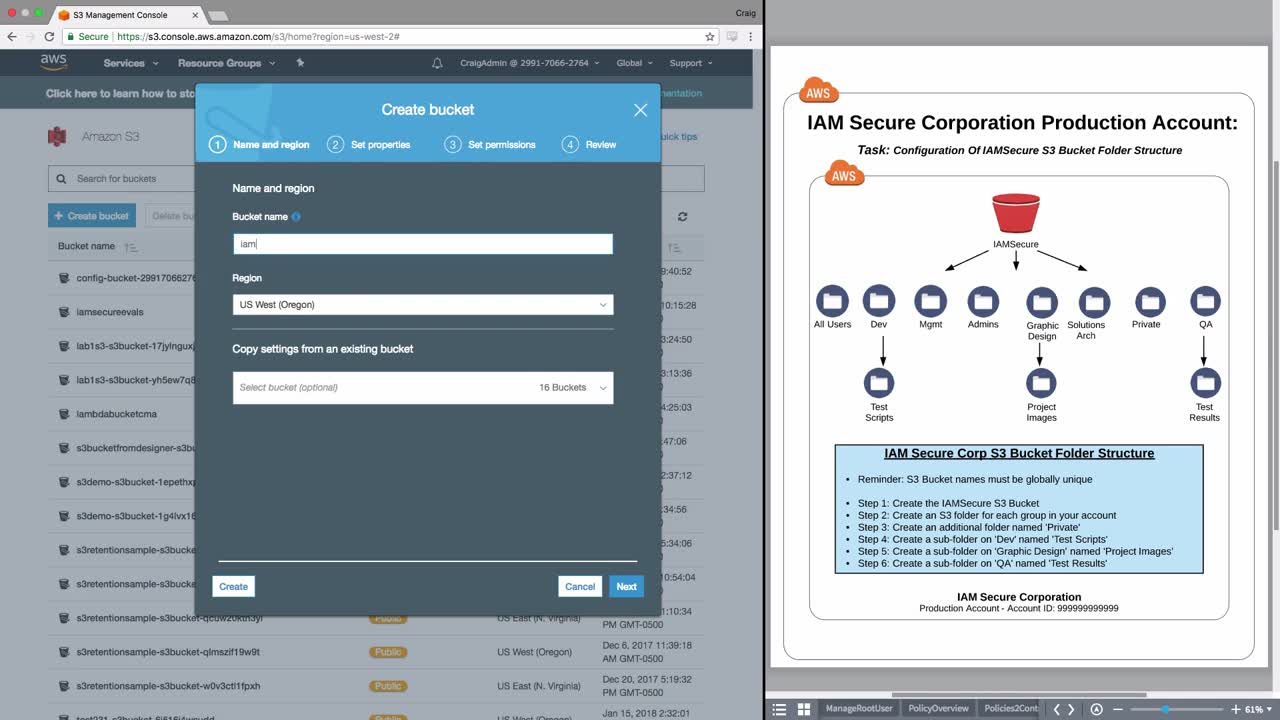Open the Support menu
Viewport: 1280px width, 720px height.
691,63
